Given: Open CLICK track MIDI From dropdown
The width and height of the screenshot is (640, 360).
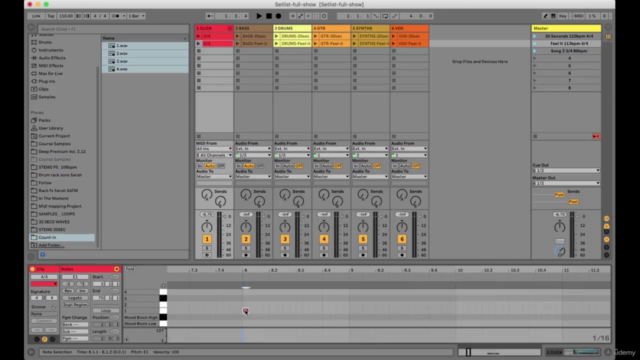Looking at the screenshot, I should click(214, 149).
